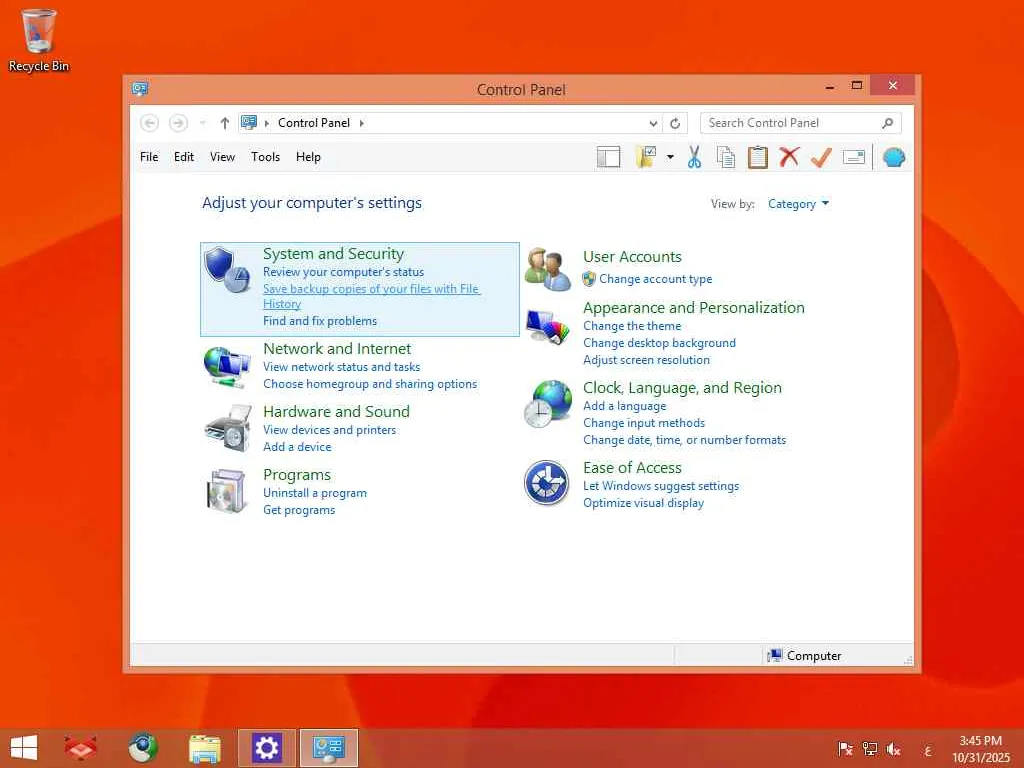Click Find and fix problems

pyautogui.click(x=320, y=321)
